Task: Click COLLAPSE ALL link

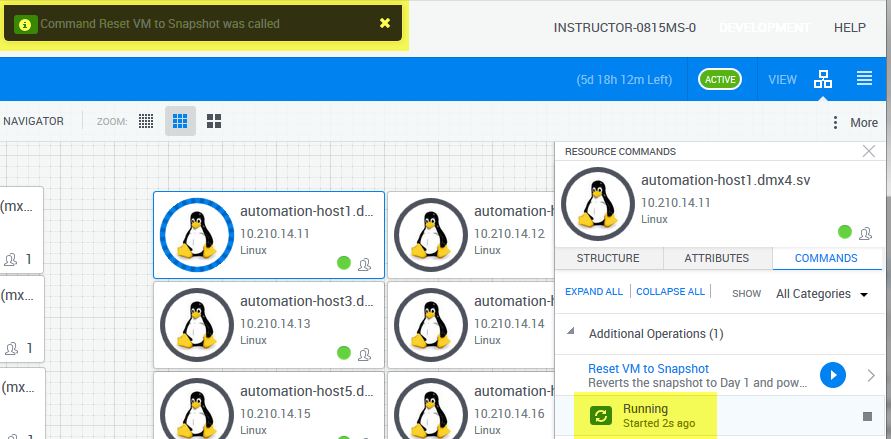Action: click(671, 291)
